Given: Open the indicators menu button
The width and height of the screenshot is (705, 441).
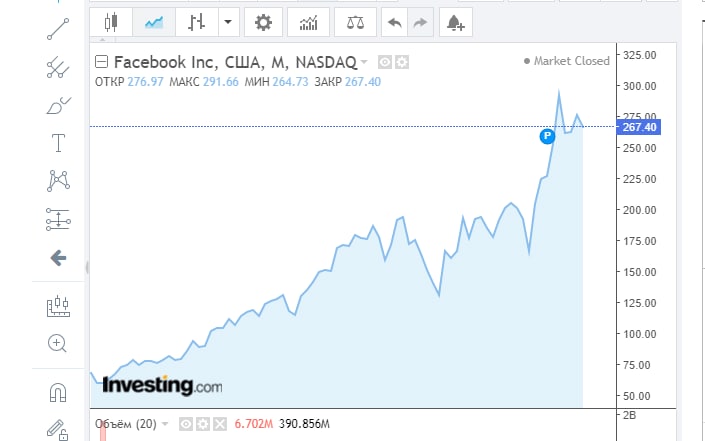Looking at the screenshot, I should click(309, 21).
